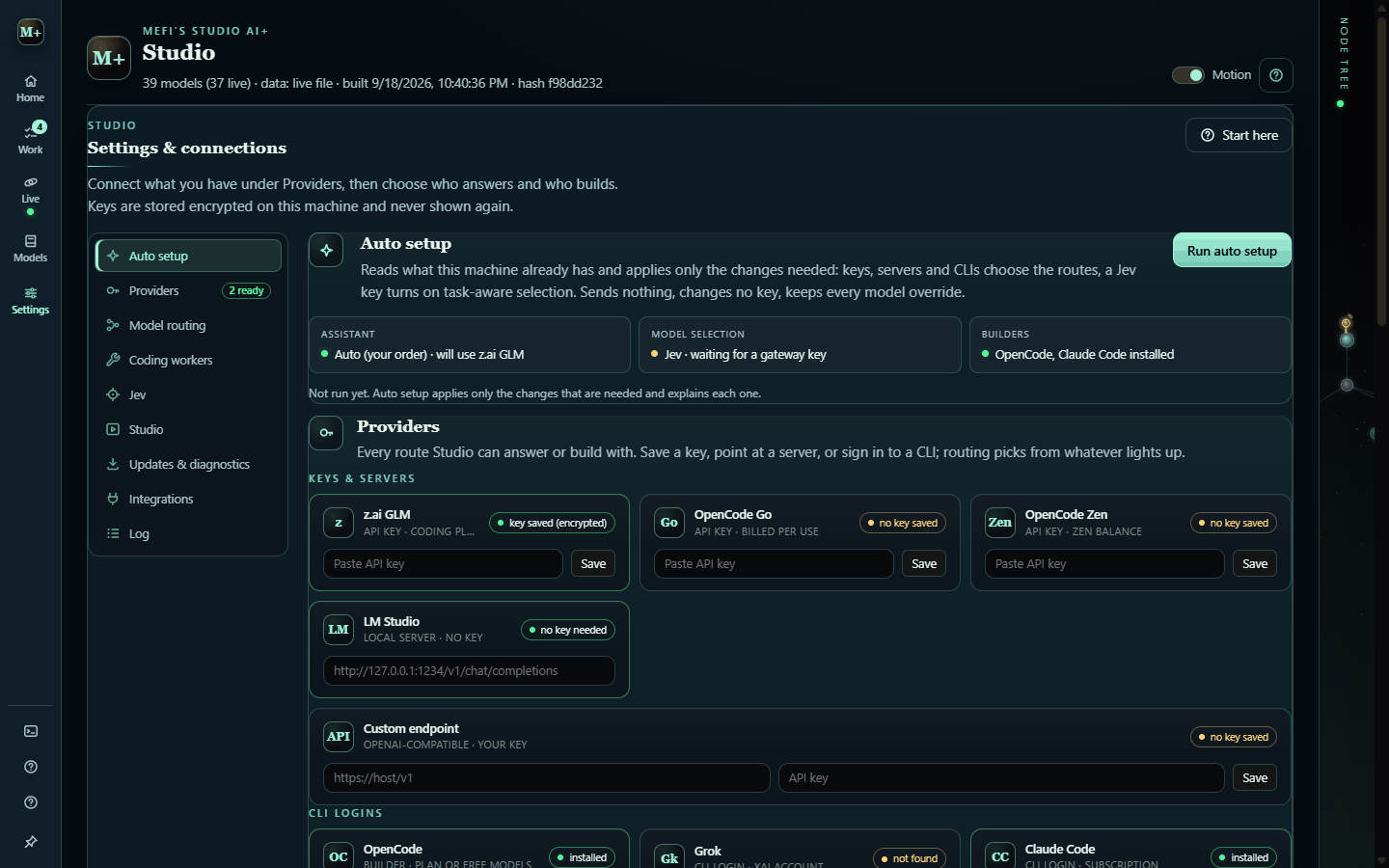Toggle the Motion switch

pos(1187,75)
